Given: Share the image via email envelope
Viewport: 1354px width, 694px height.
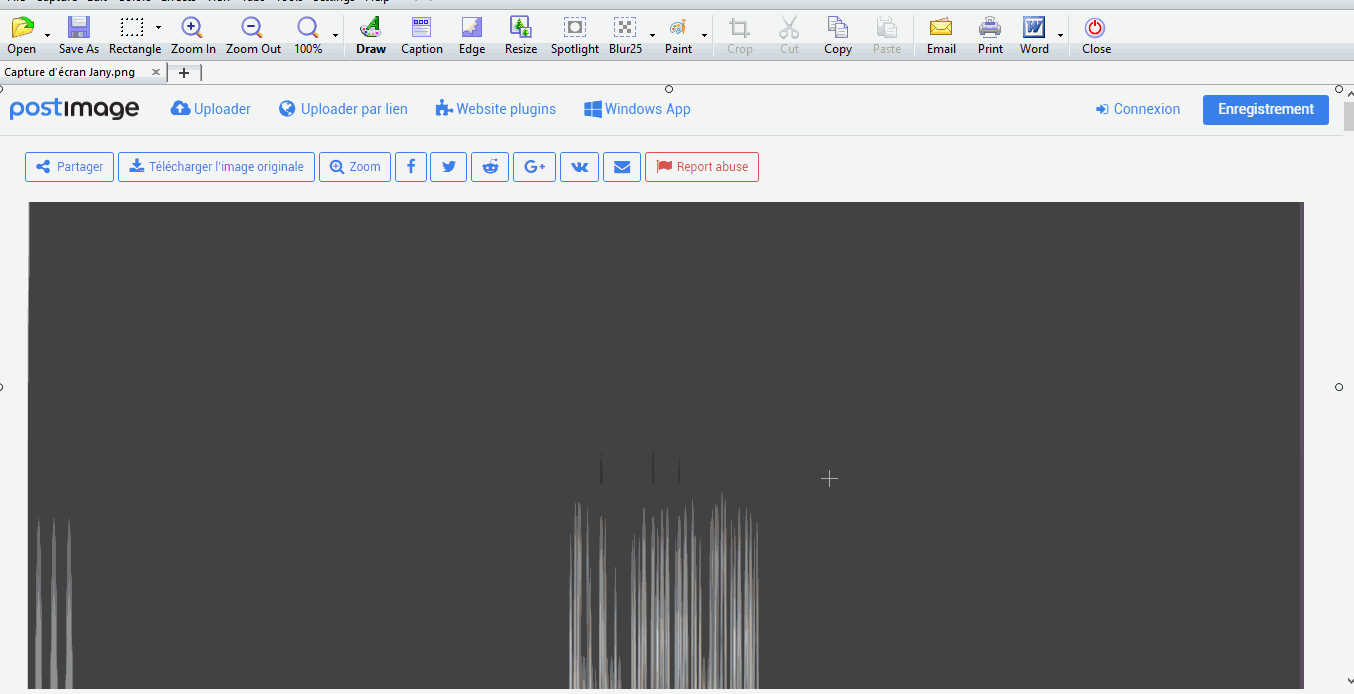Looking at the screenshot, I should click(x=622, y=167).
